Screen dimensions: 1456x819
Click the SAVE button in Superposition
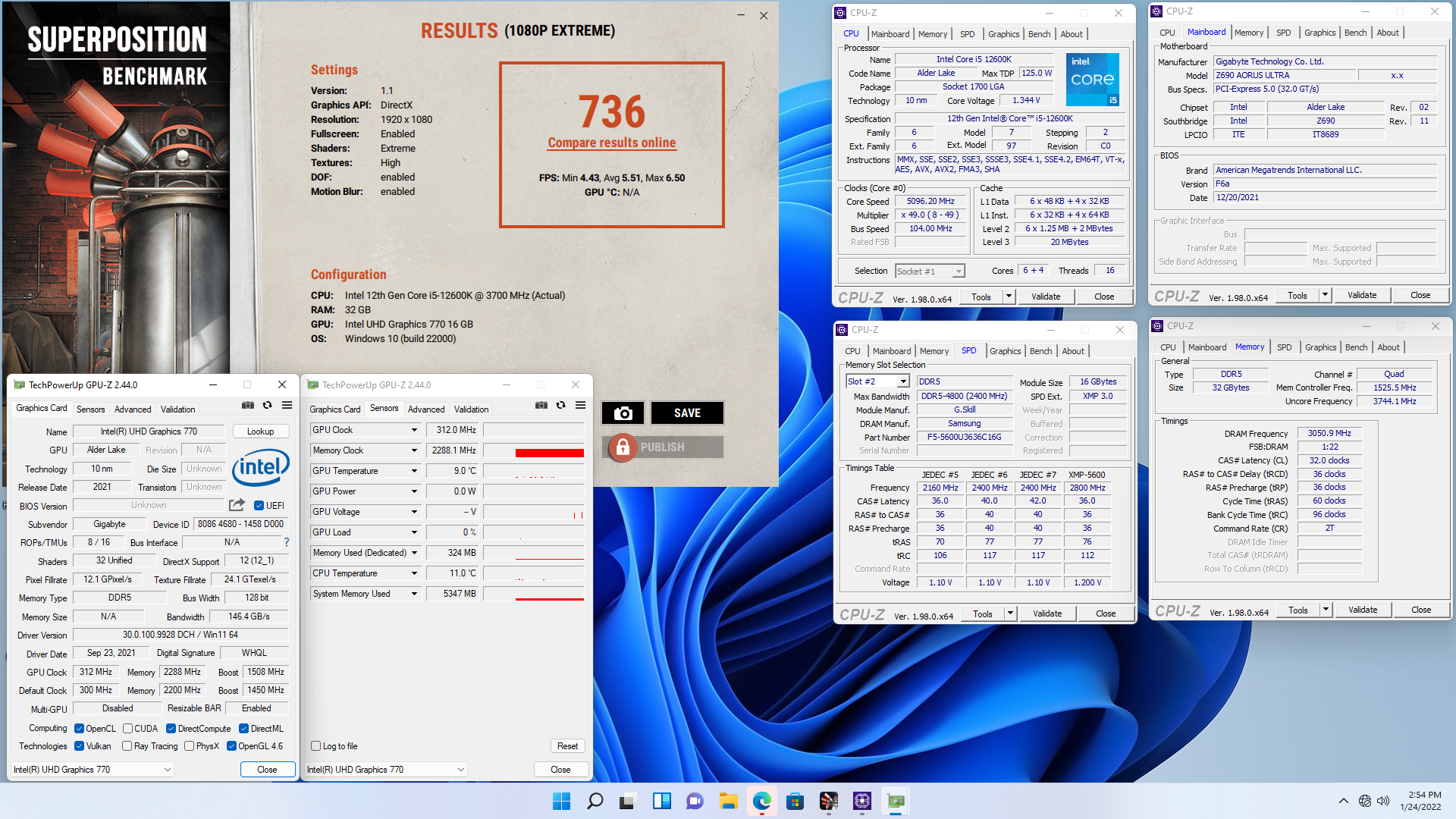click(x=687, y=413)
